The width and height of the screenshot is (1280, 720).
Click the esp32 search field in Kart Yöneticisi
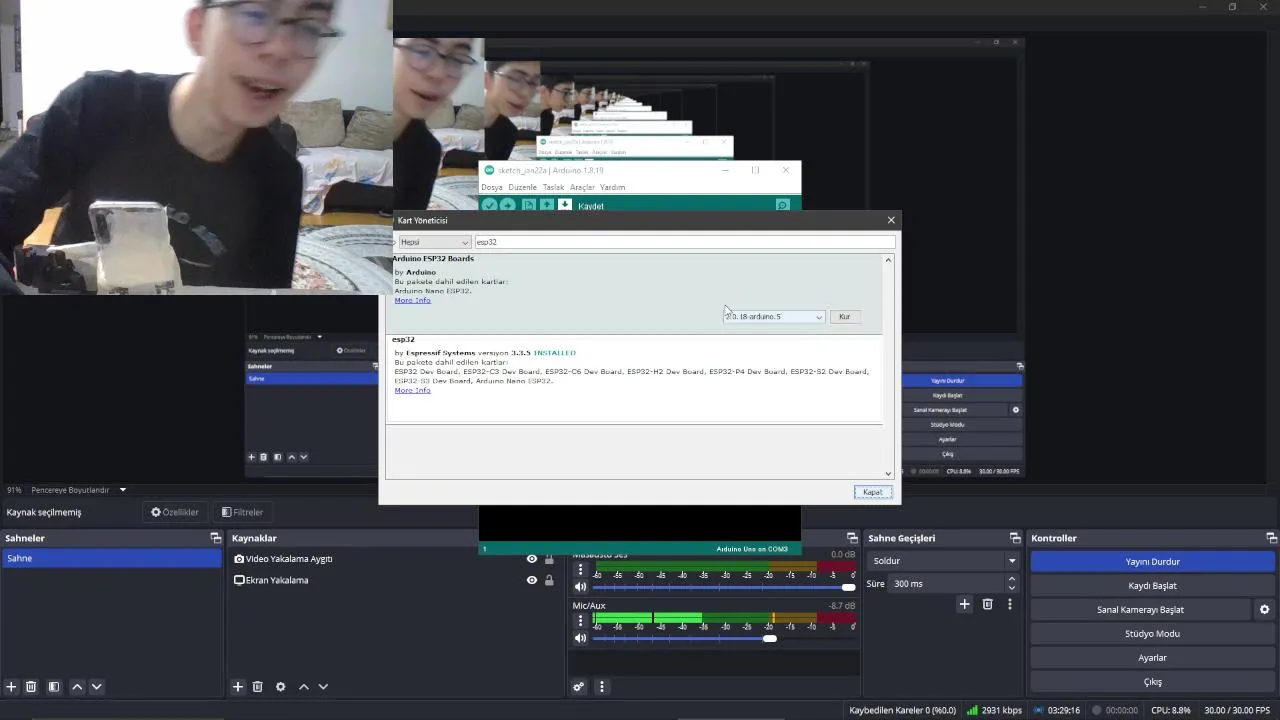click(x=685, y=242)
